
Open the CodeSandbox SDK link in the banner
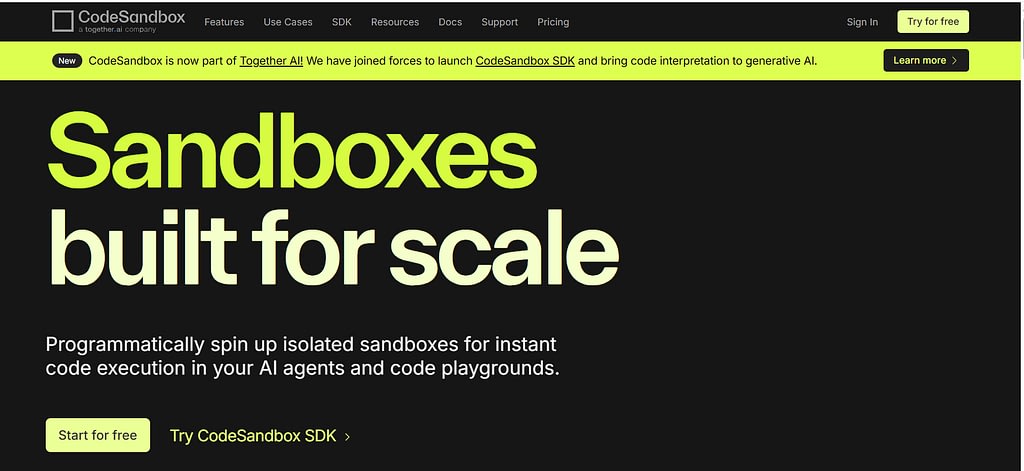pyautogui.click(x=524, y=61)
